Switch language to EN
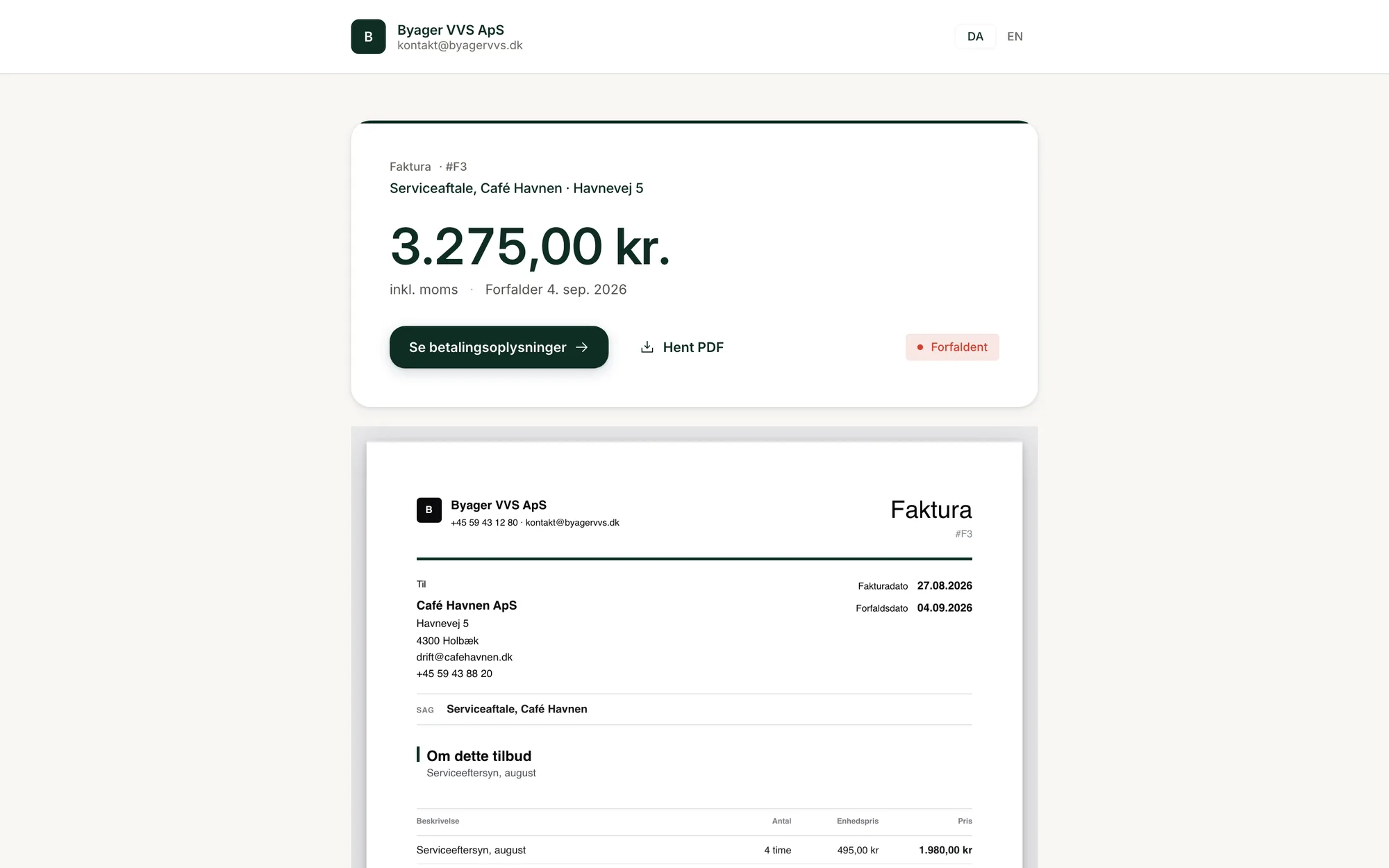This screenshot has width=1389, height=868. point(1015,37)
